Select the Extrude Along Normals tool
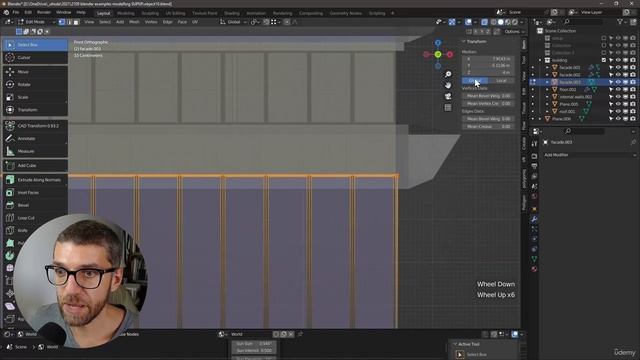 (35, 180)
